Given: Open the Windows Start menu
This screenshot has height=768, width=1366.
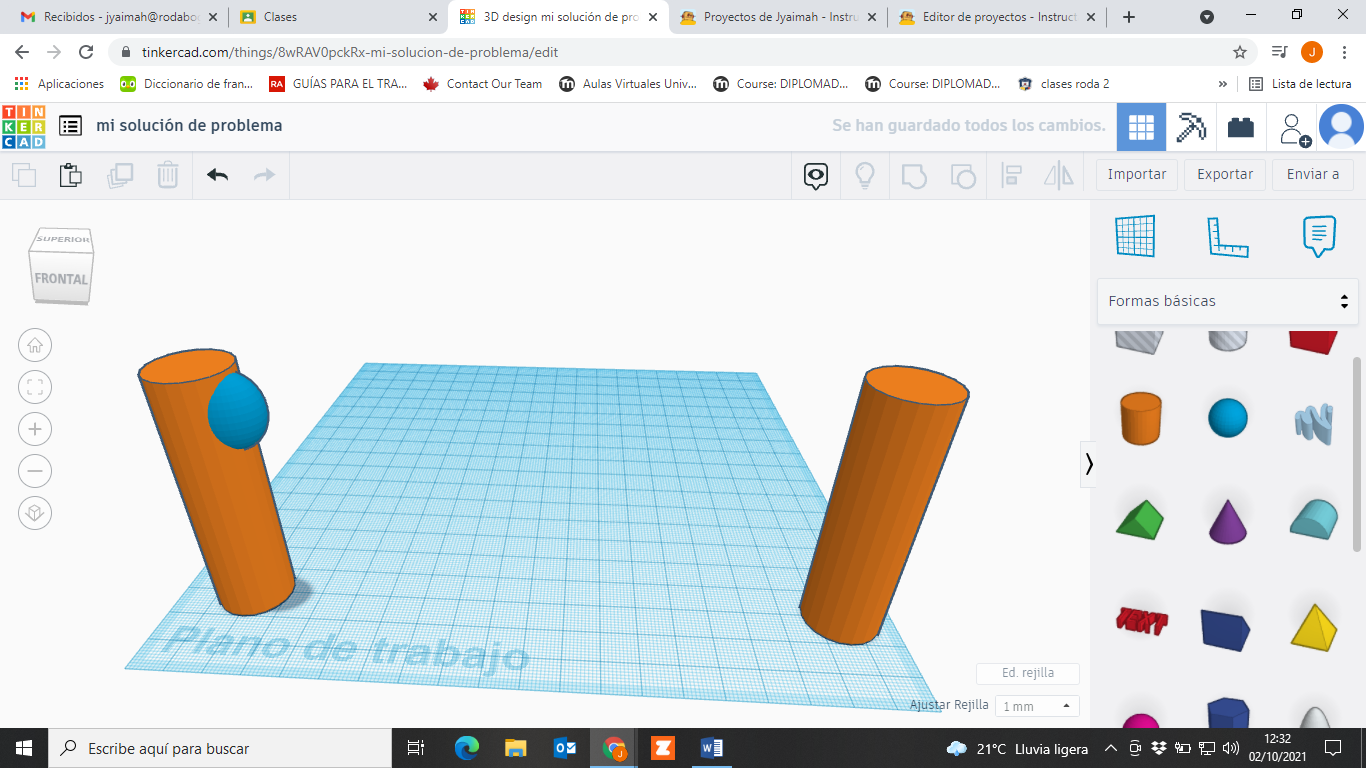Looking at the screenshot, I should pos(23,748).
